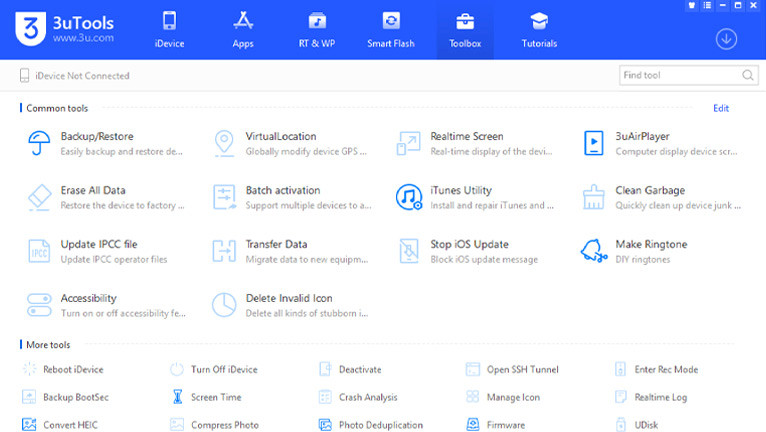This screenshot has width=766, height=432.
Task: Click the iTunes Utility title text
Action: click(x=461, y=190)
